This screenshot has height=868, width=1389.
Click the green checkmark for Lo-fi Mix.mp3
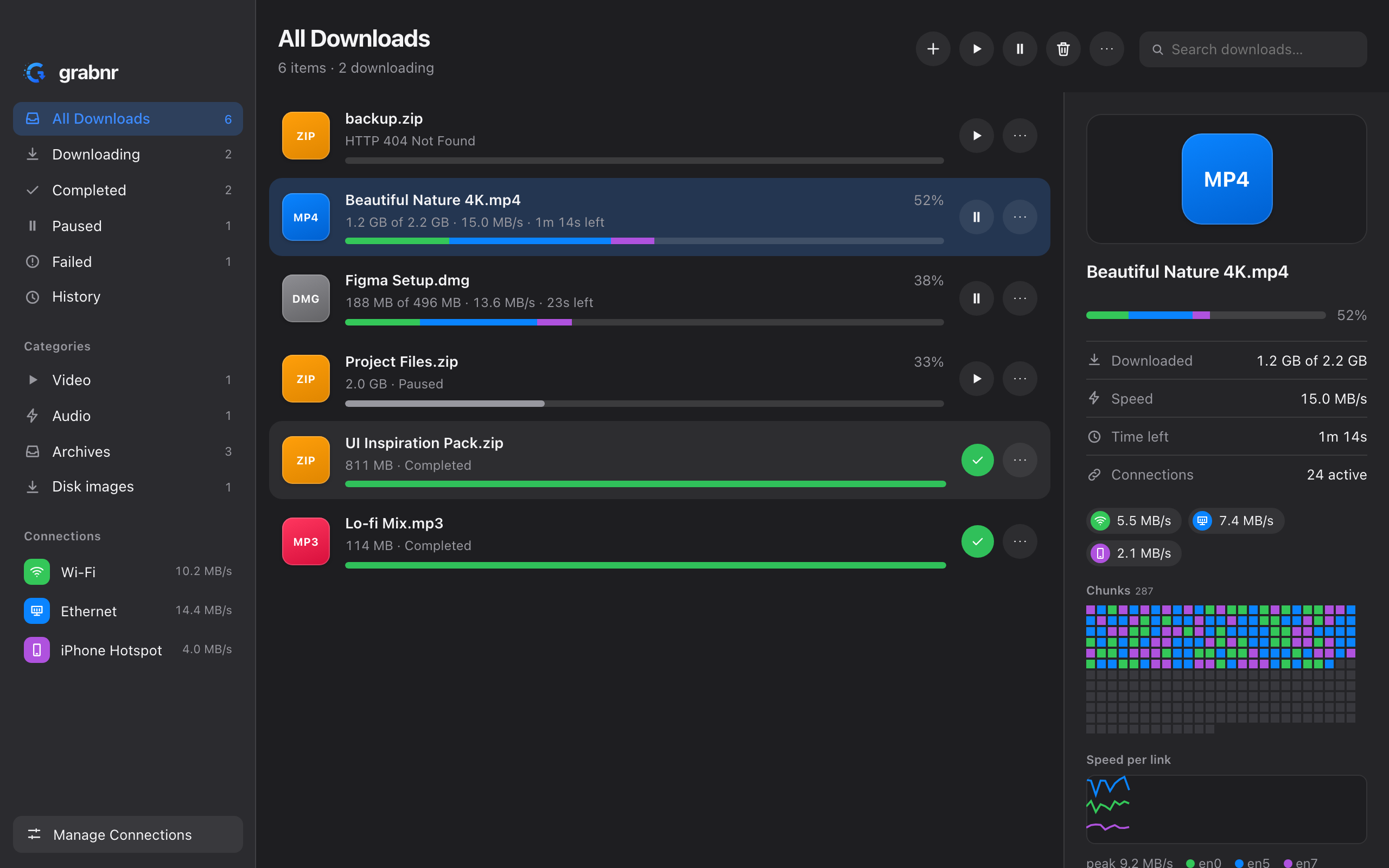(x=978, y=541)
